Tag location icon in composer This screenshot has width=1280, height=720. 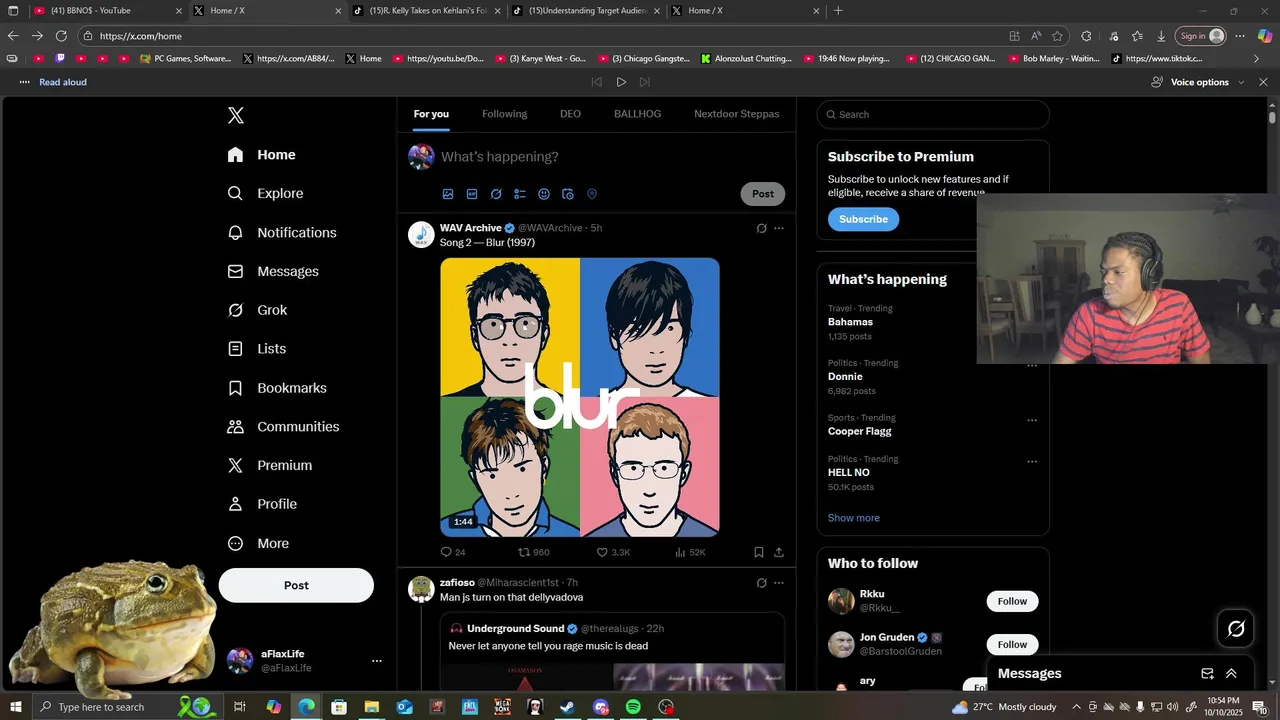click(x=592, y=194)
